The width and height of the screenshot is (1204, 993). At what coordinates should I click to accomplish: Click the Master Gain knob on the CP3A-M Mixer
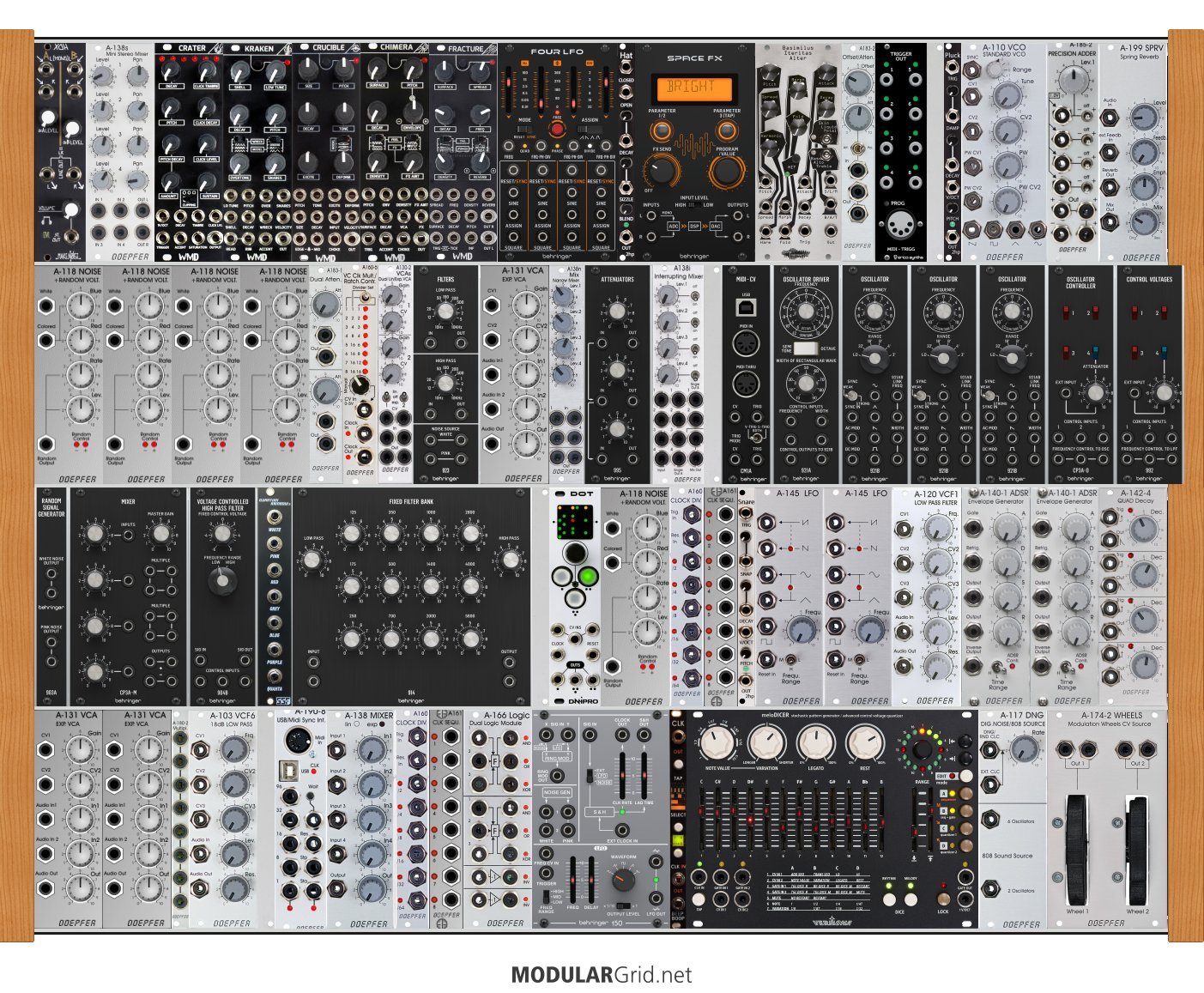click(160, 534)
